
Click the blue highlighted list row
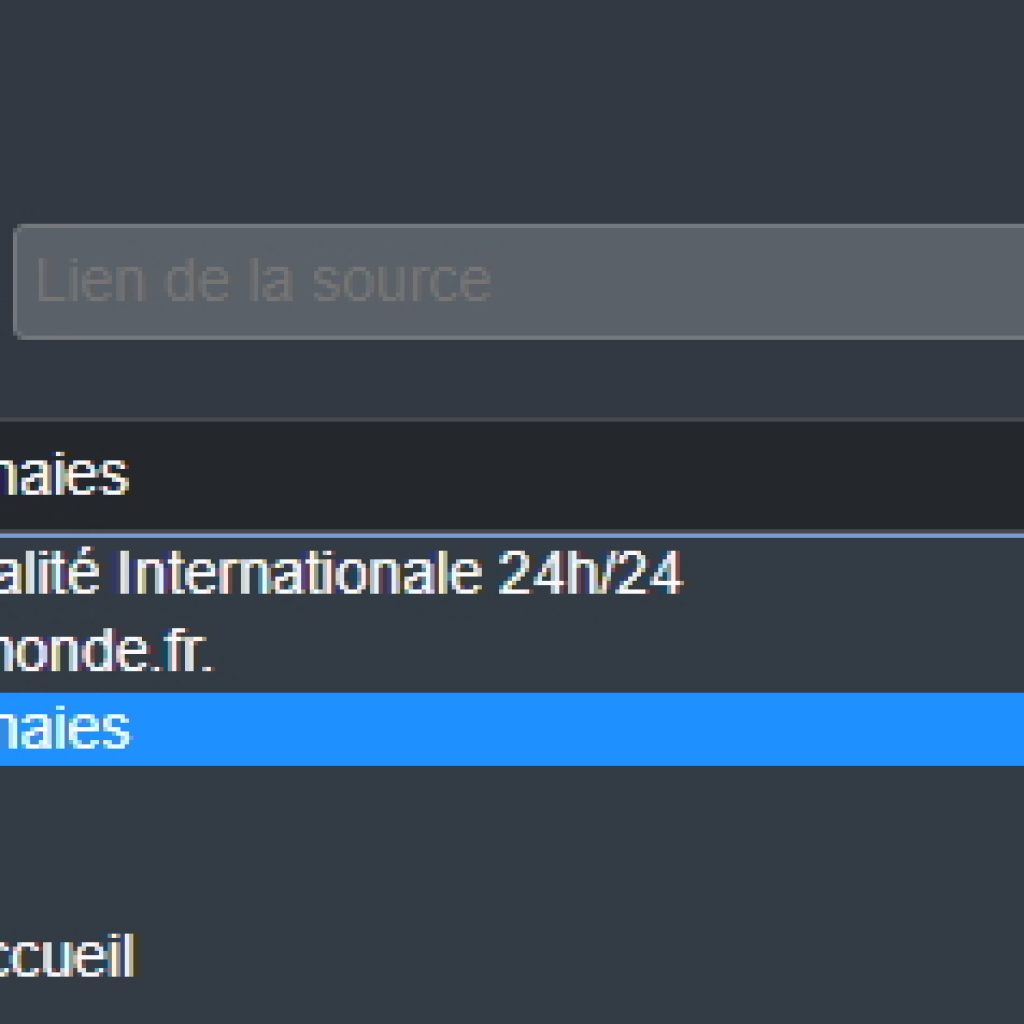click(x=512, y=729)
